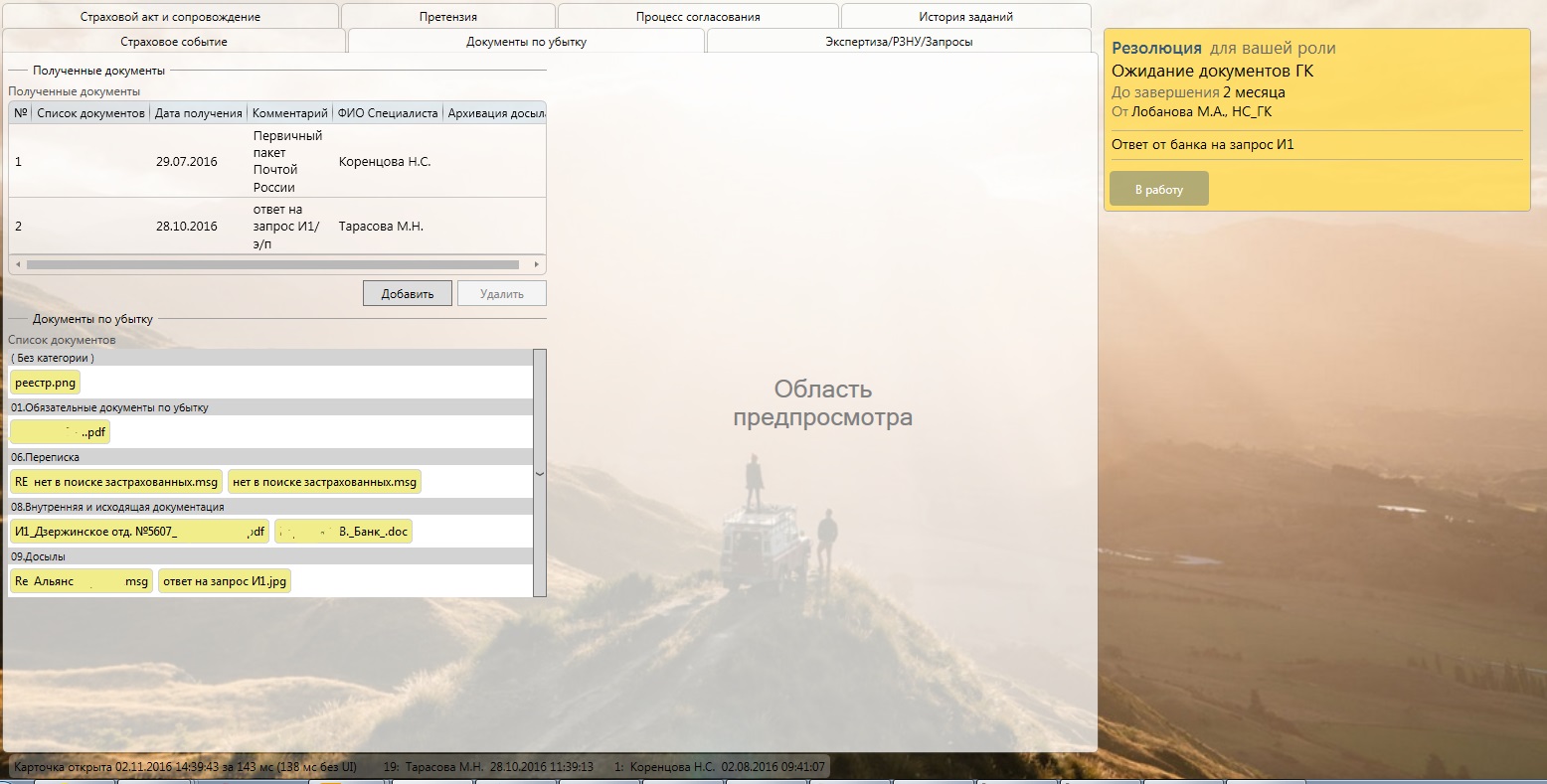Open the реестр.png document chip
Image resolution: width=1547 pixels, height=784 pixels.
[x=45, y=383]
